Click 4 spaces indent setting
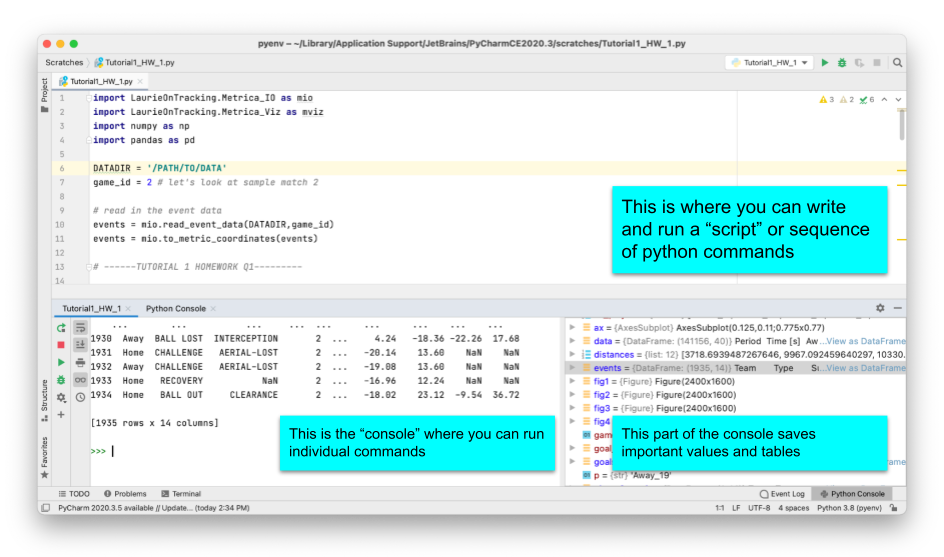 pos(793,508)
